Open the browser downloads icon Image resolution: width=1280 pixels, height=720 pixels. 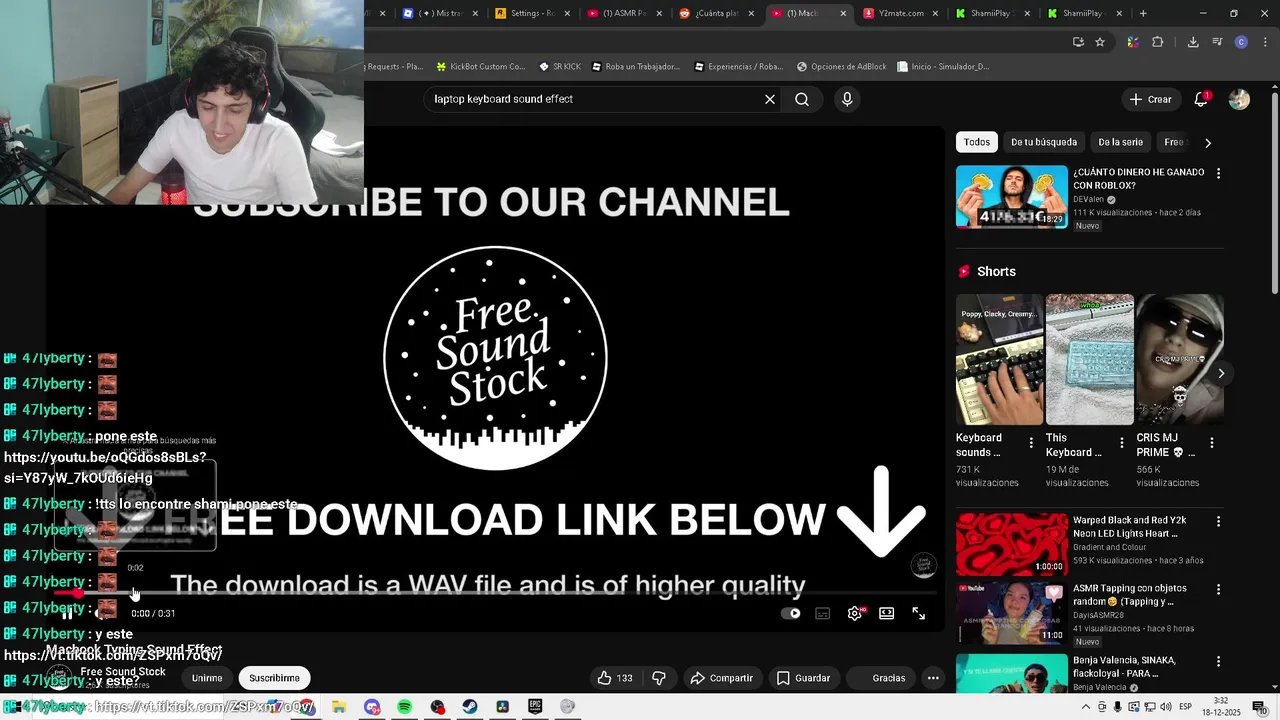[x=1193, y=42]
